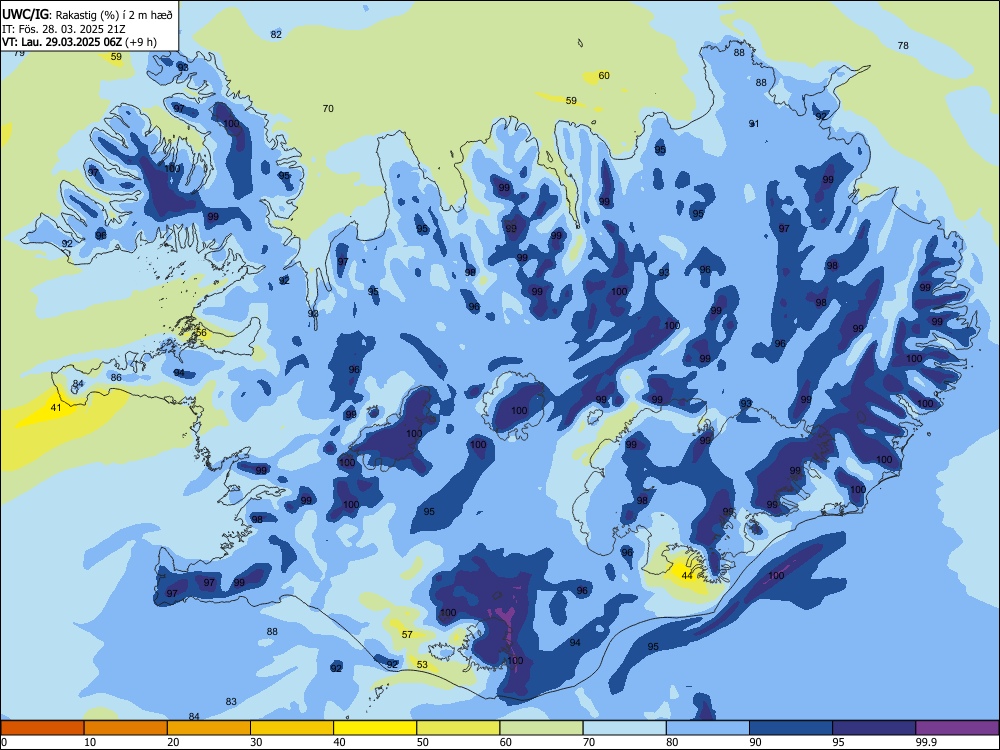Viewport: 1000px width, 750px height.
Task: Click the map value '53' near south coast
Action: click(x=422, y=665)
